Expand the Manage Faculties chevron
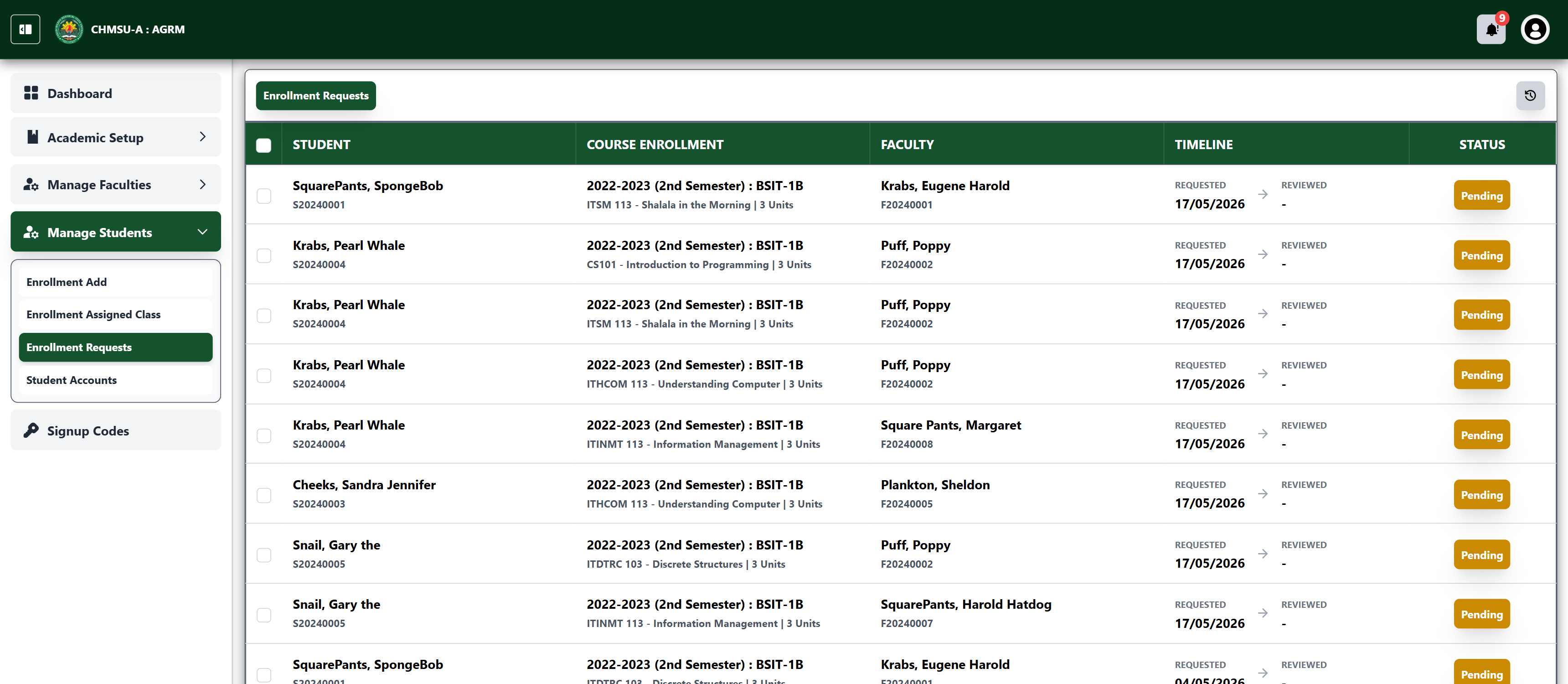The height and width of the screenshot is (684, 1568). (203, 185)
